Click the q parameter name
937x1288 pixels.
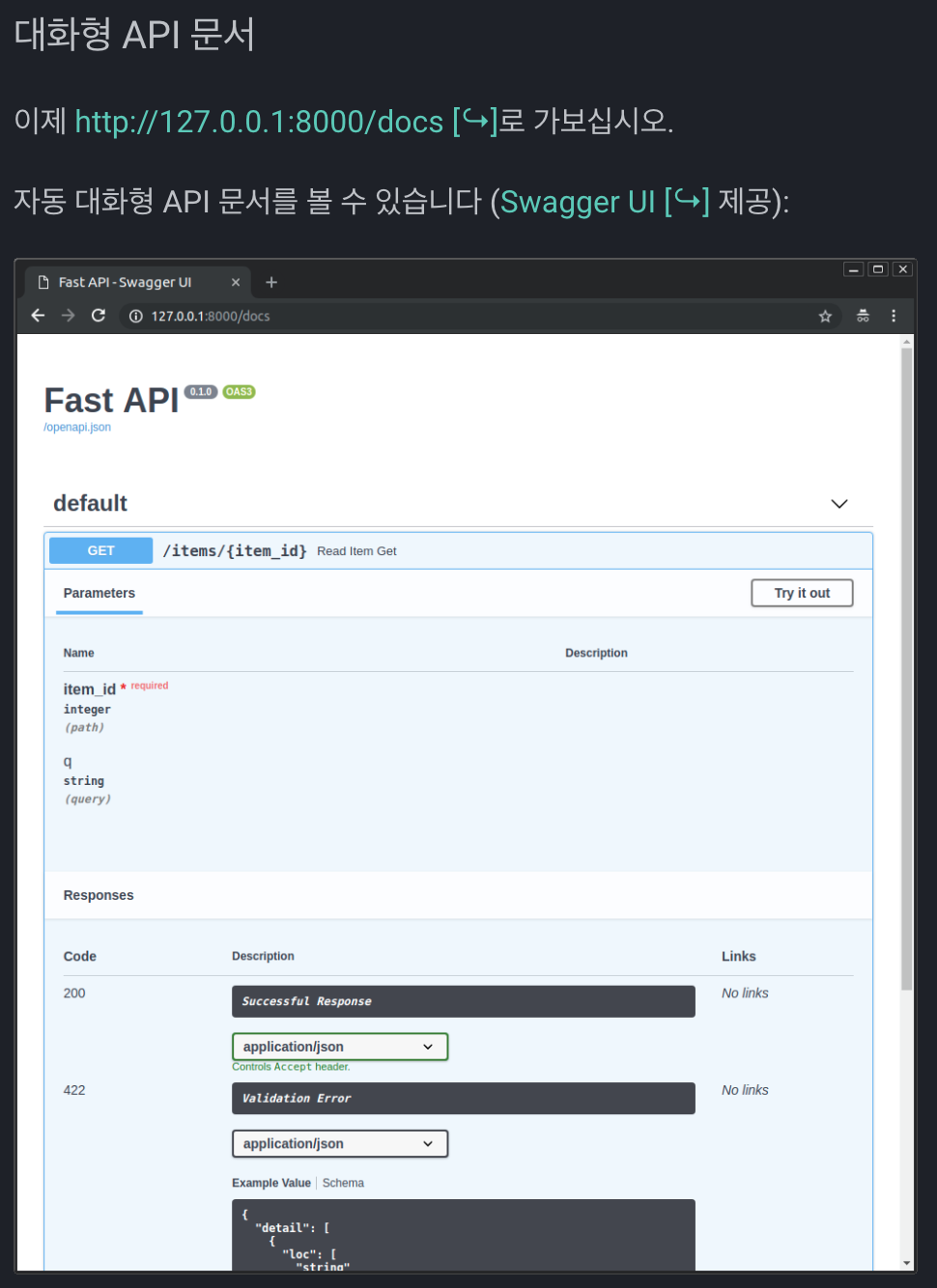(68, 761)
